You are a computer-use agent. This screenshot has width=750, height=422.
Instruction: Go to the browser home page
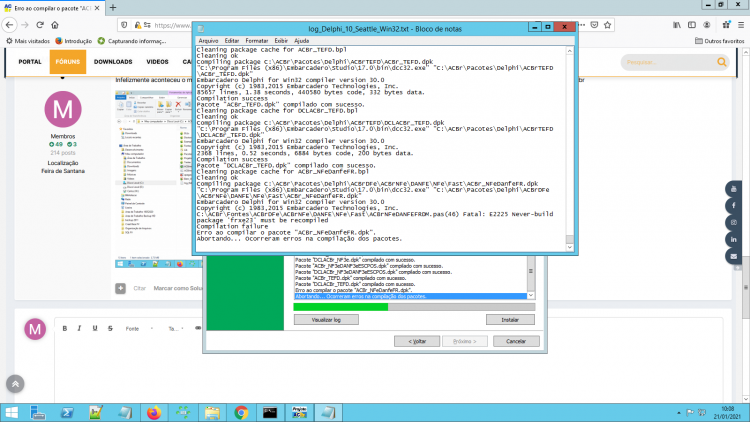coord(55,25)
